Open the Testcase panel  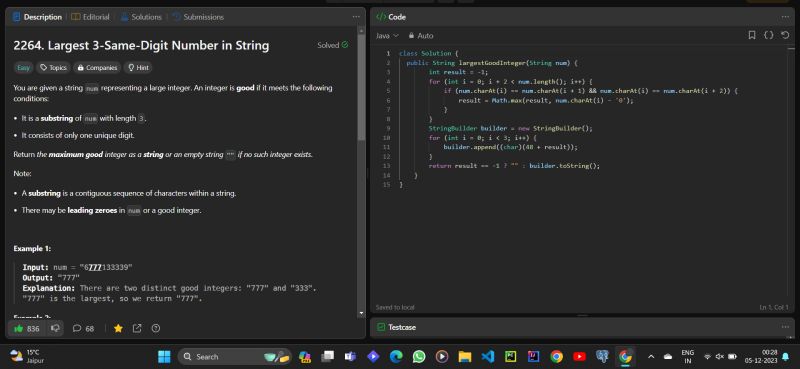396,327
